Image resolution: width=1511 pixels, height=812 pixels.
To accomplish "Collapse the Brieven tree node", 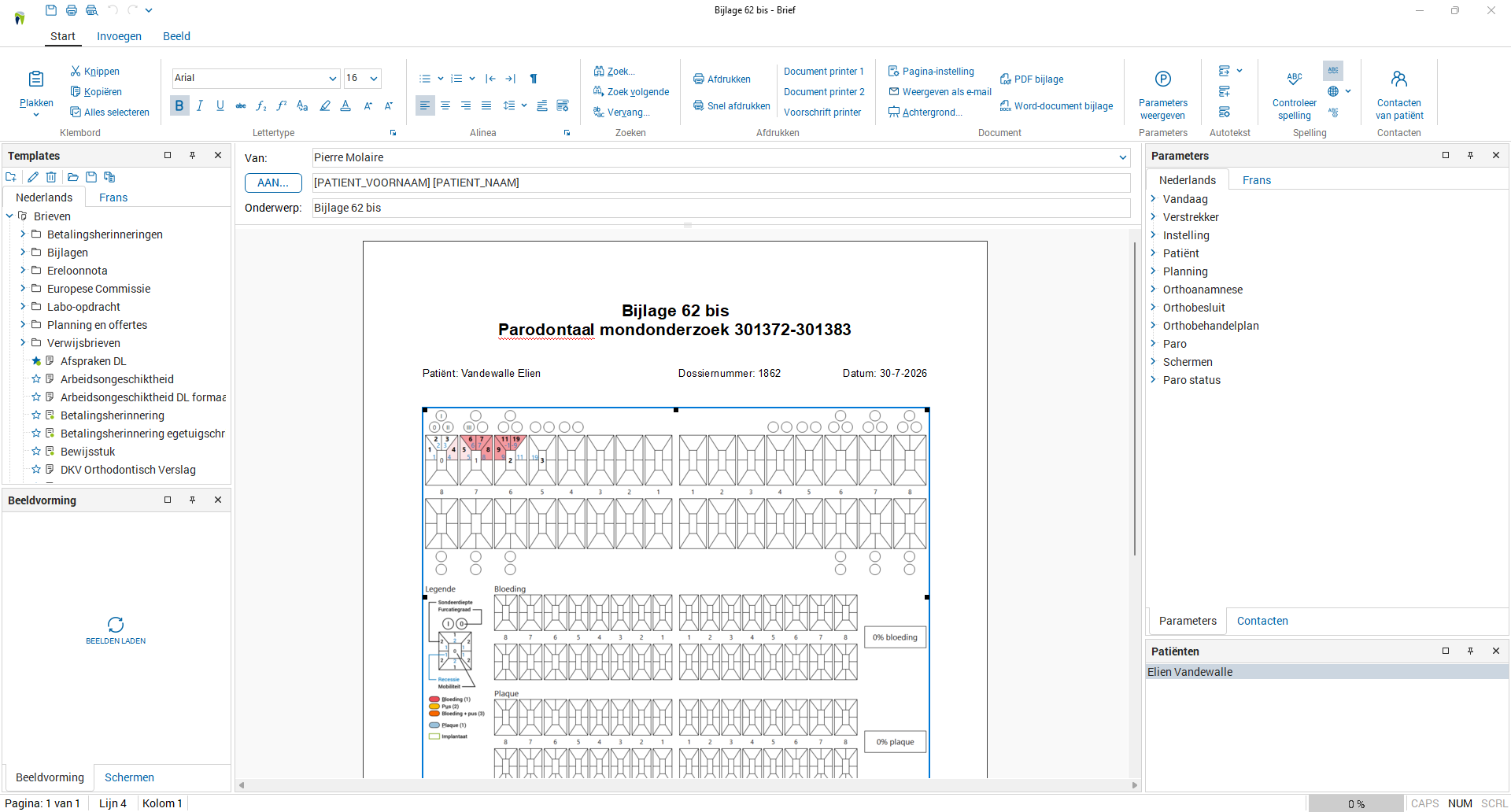I will [x=9, y=216].
